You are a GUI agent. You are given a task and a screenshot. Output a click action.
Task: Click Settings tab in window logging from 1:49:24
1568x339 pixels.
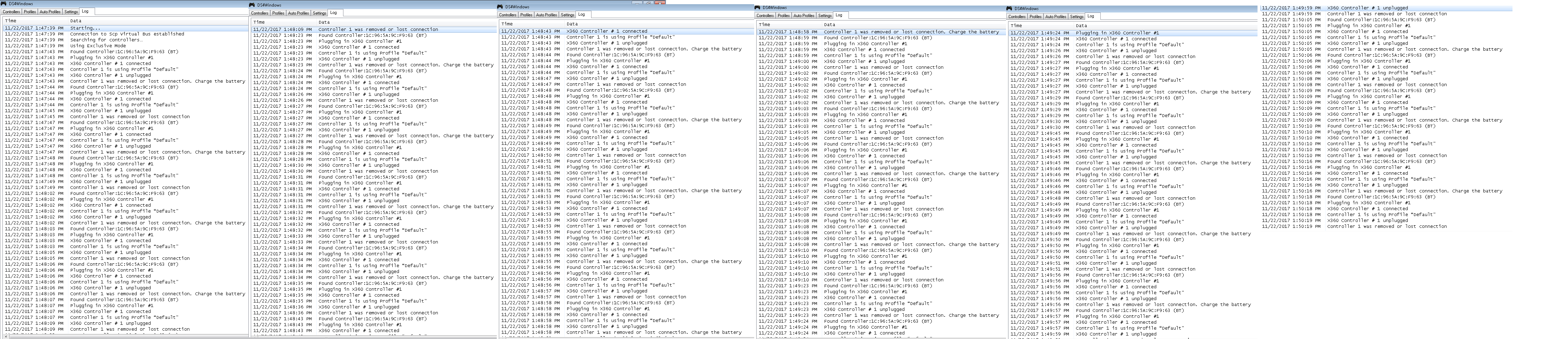click(1077, 16)
